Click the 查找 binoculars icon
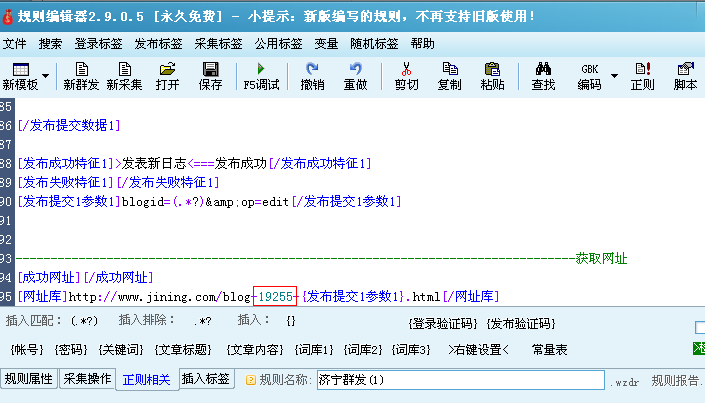705x403 pixels. coord(543,76)
